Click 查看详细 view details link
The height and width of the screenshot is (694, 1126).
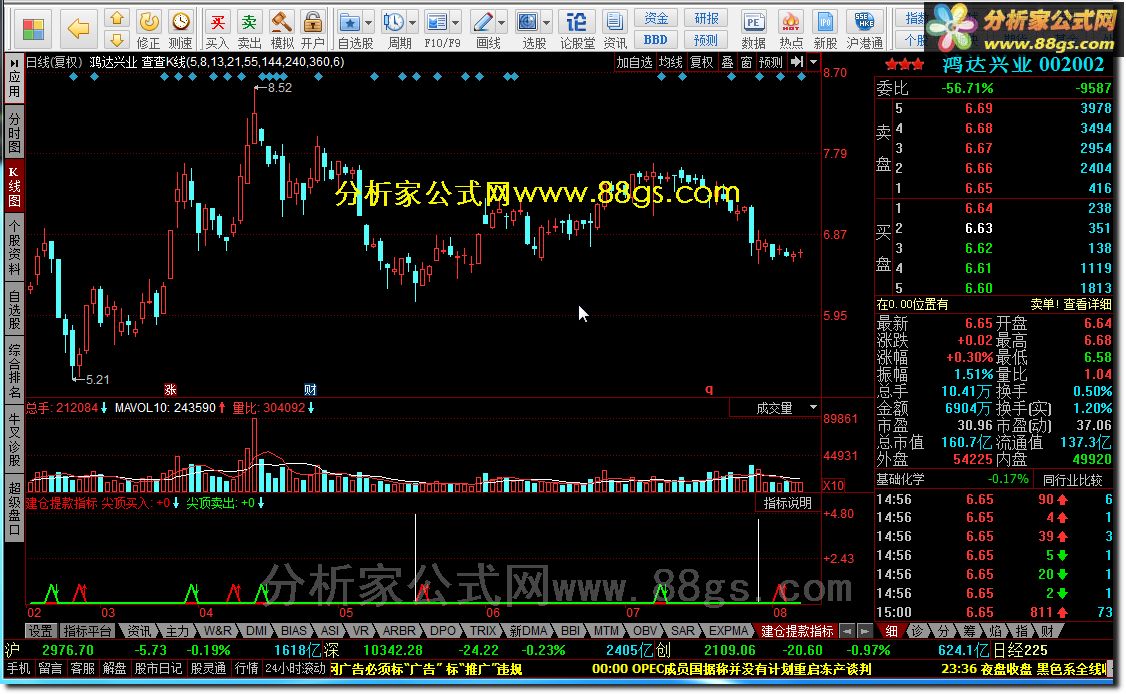click(1087, 305)
